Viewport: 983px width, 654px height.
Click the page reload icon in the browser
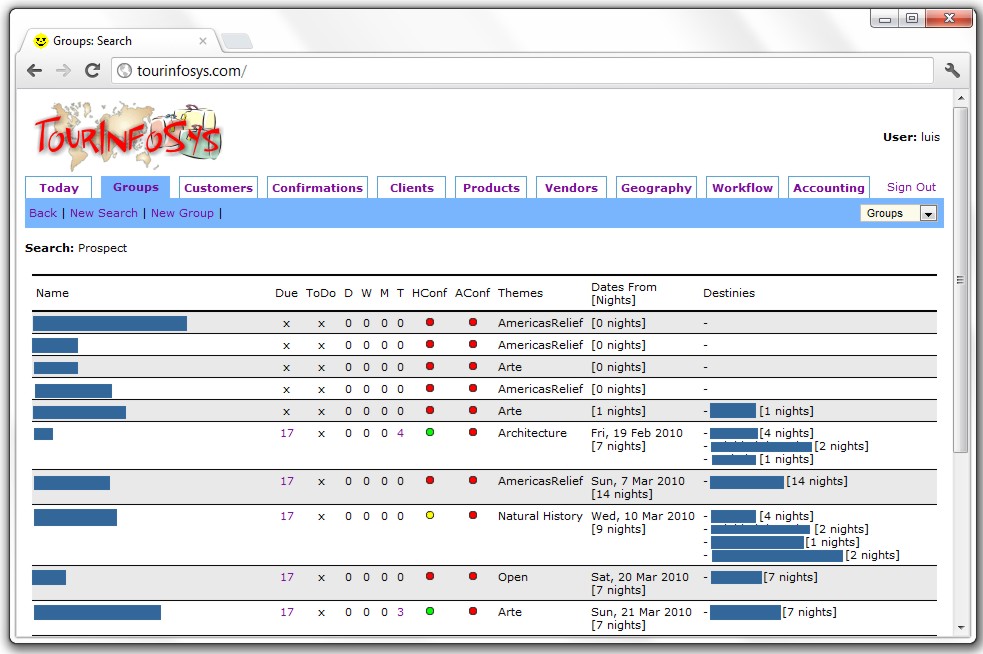point(92,70)
